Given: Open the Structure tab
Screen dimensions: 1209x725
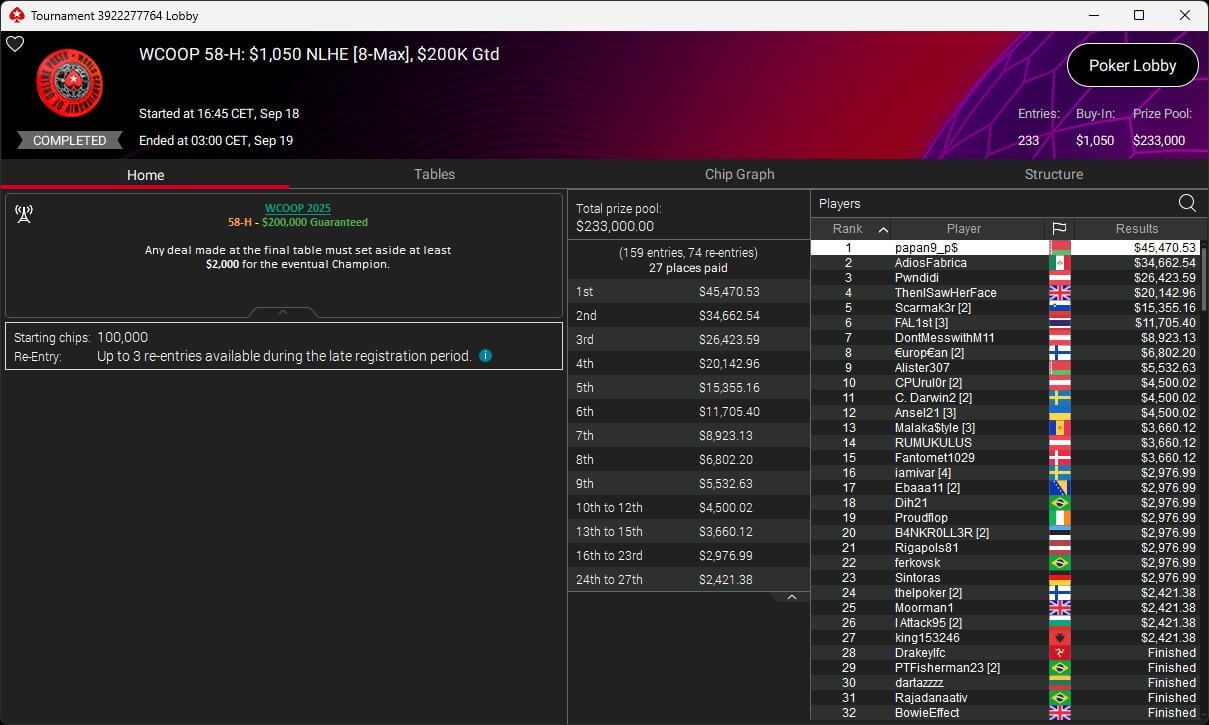Looking at the screenshot, I should click(1054, 174).
